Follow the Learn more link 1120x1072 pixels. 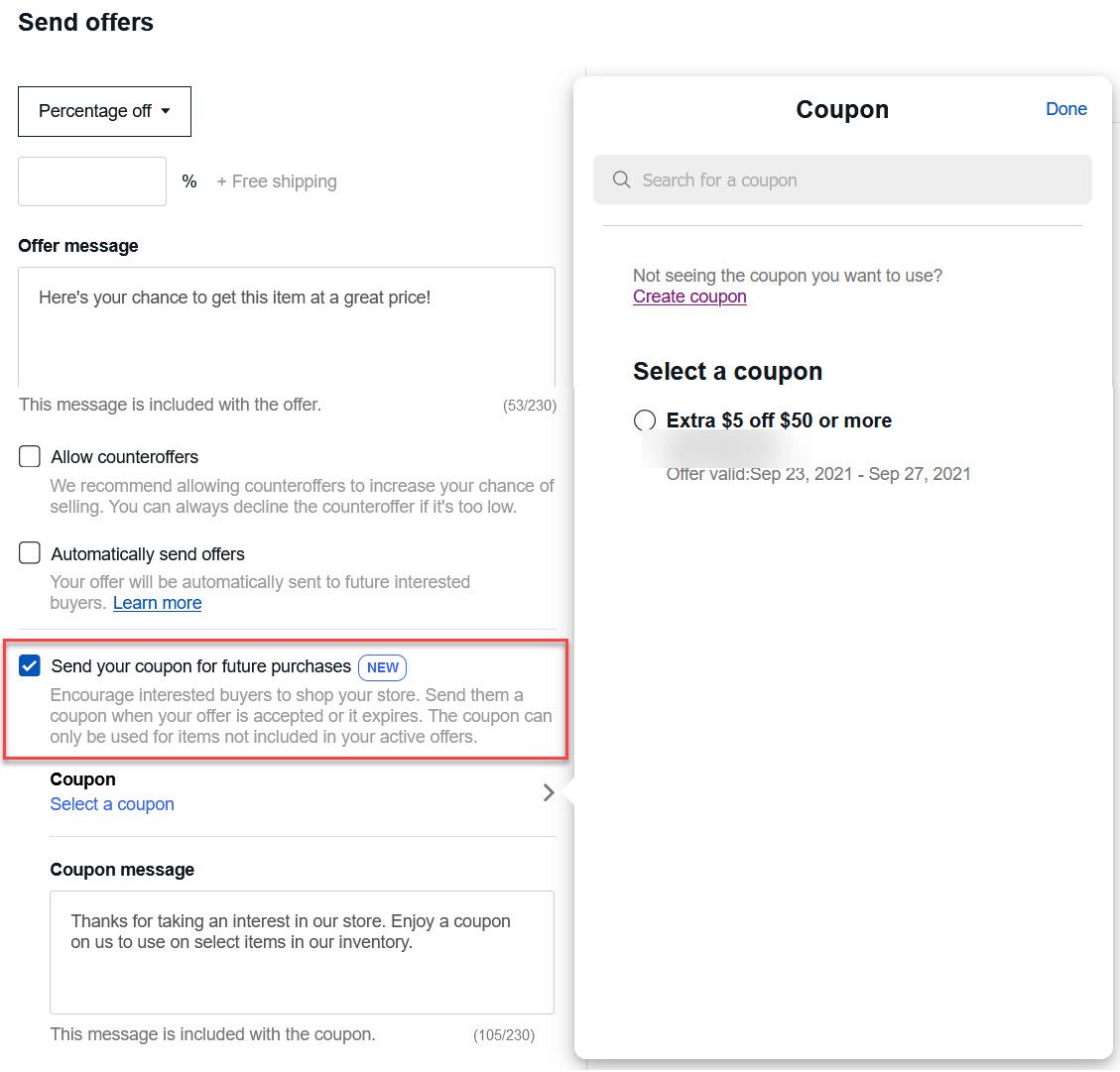click(157, 603)
